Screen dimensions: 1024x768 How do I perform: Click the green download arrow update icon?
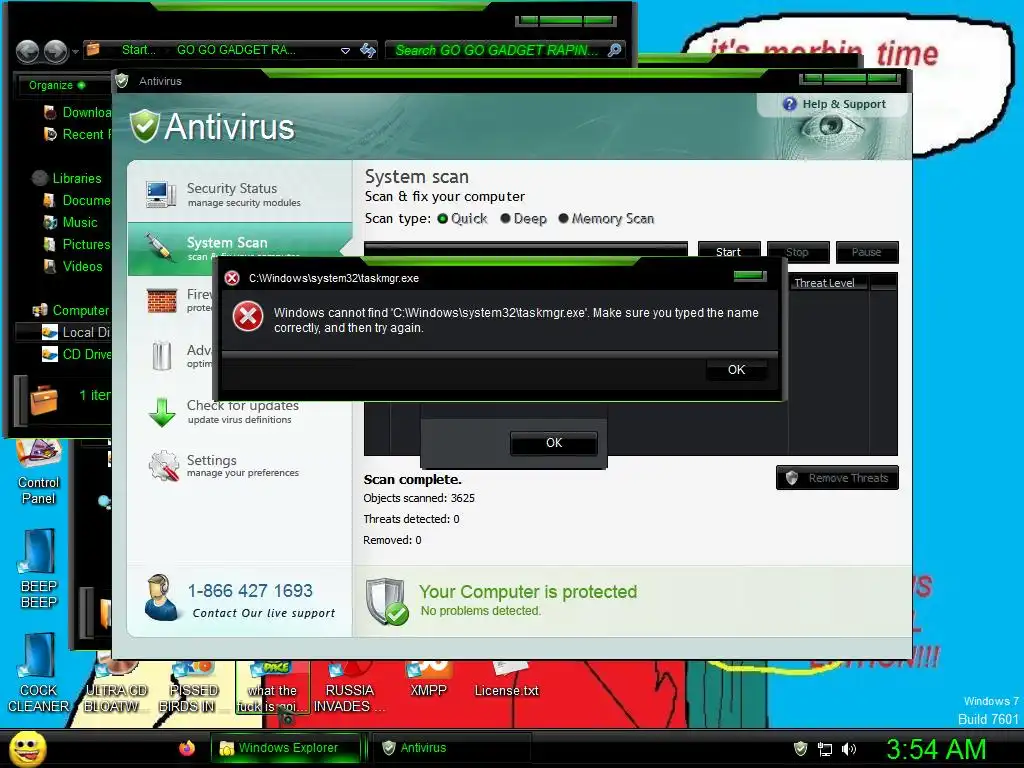point(162,412)
